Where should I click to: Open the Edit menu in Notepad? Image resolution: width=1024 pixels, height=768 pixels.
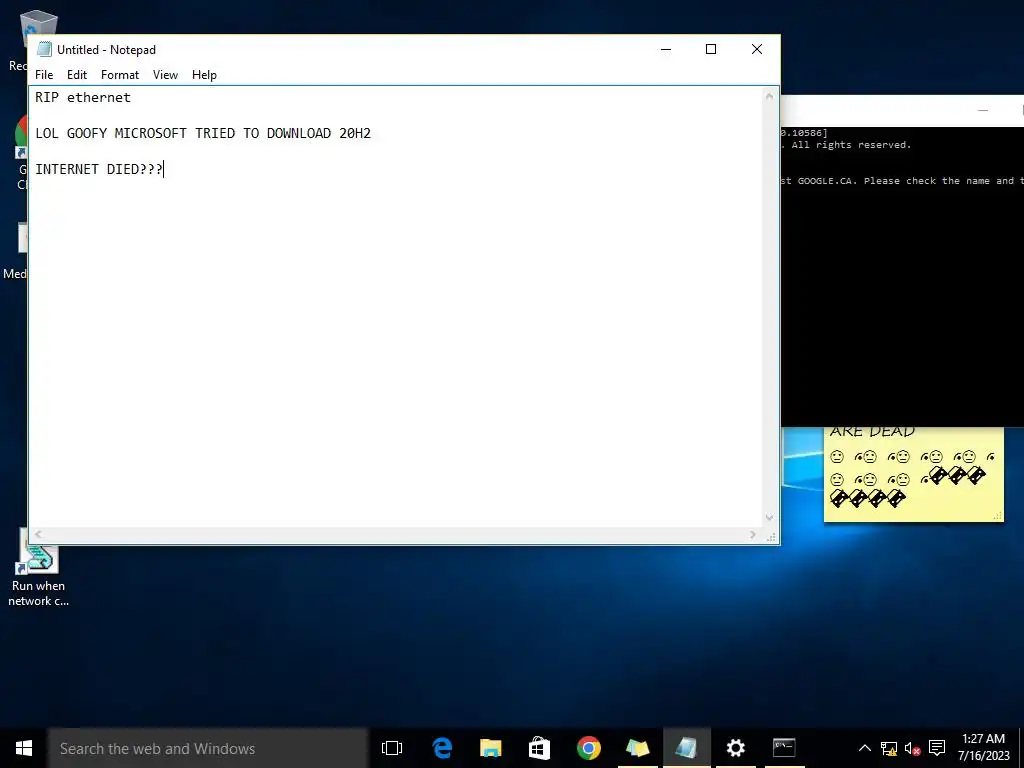click(x=76, y=75)
